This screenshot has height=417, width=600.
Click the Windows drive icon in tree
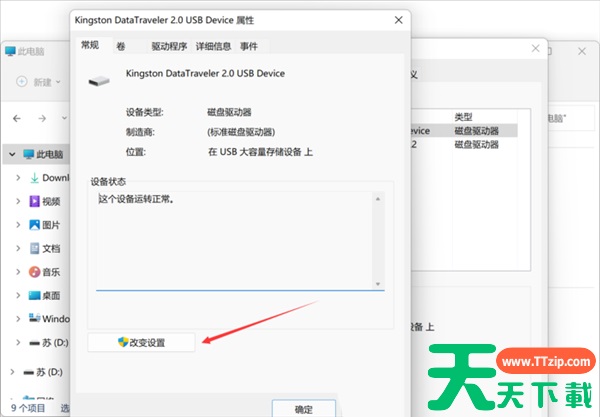pos(34,318)
